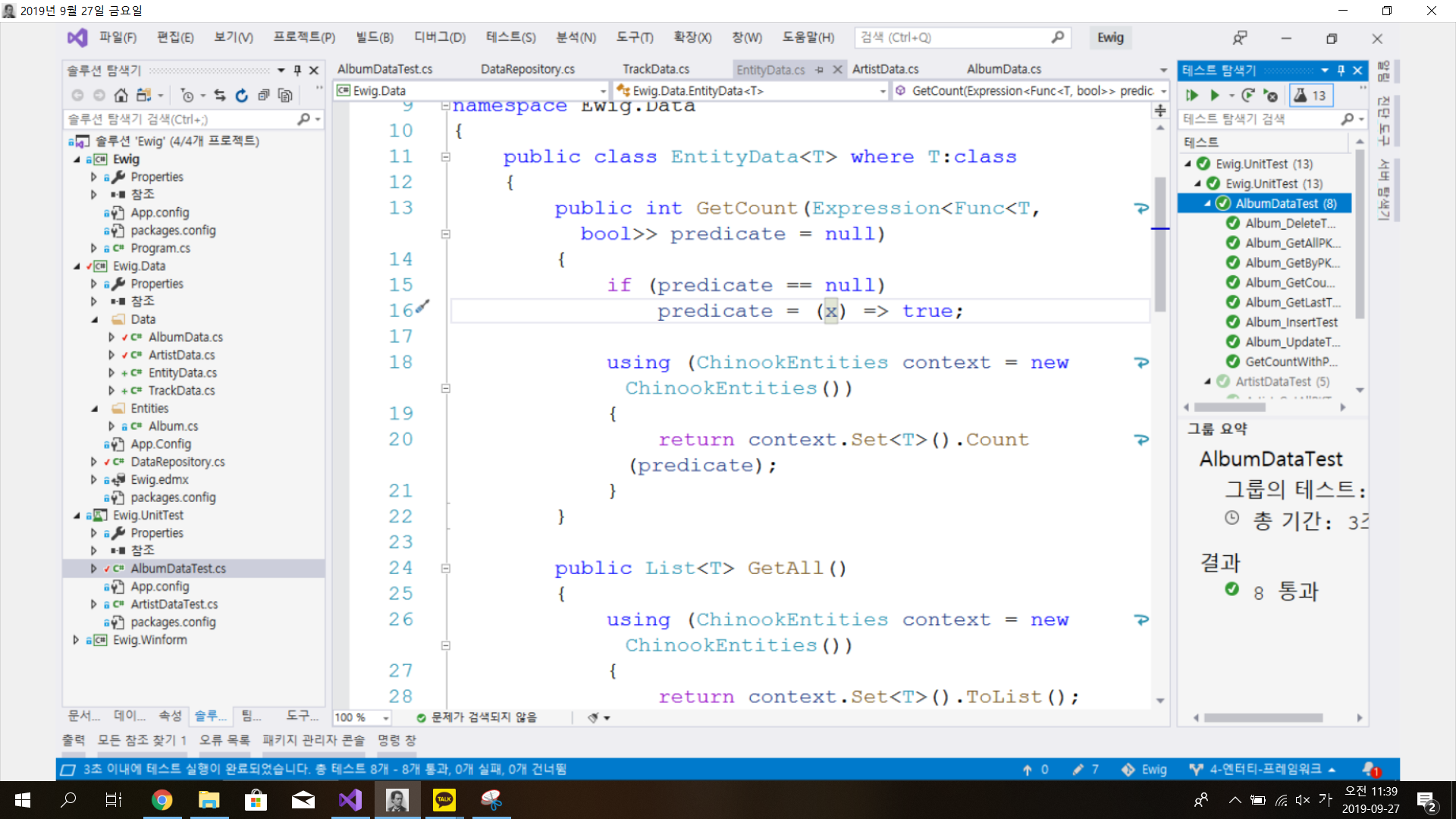
Task: Collapse the AlbumDataTest (8) test group
Action: [x=1207, y=204]
